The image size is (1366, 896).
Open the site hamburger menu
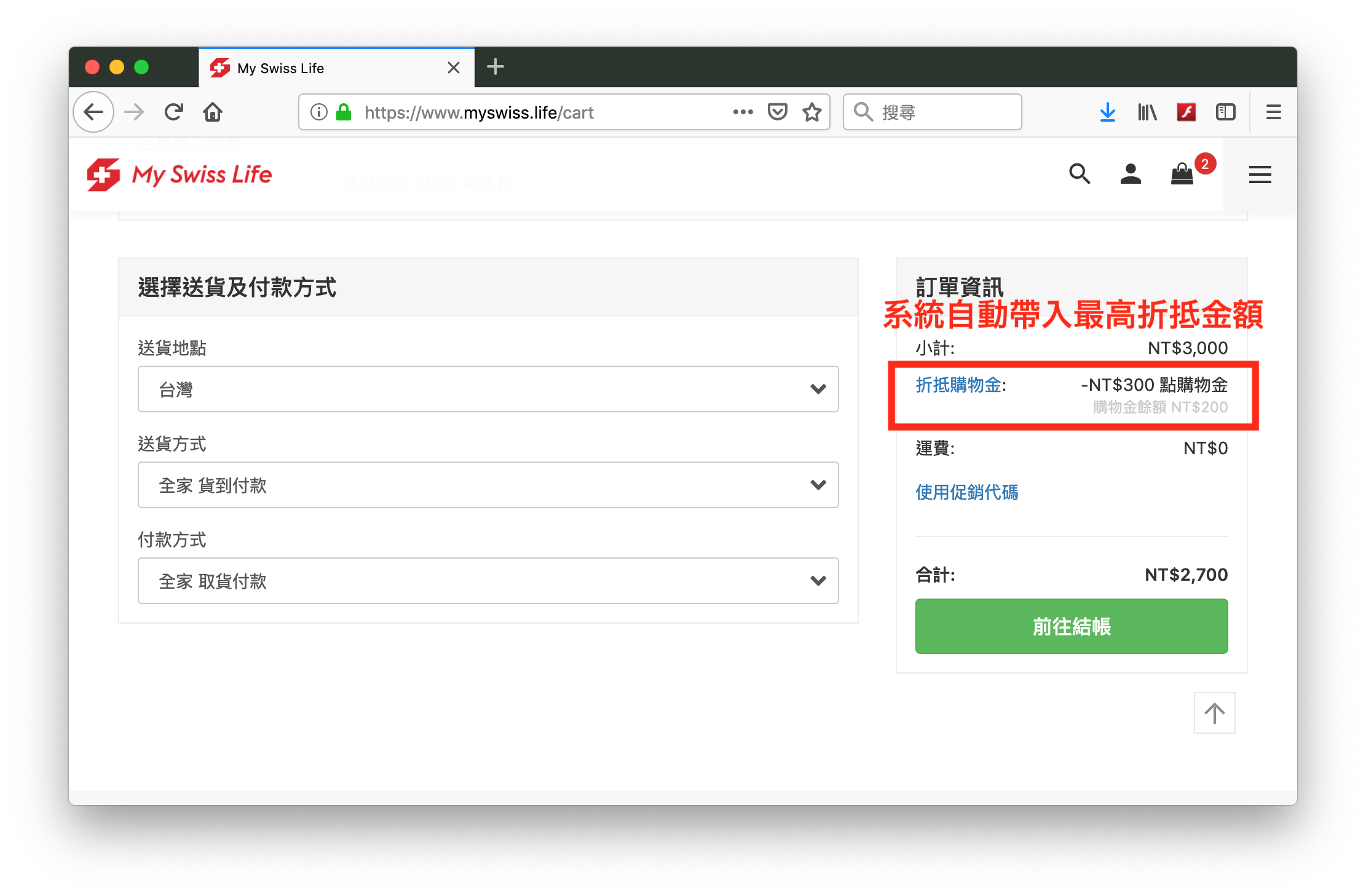point(1260,175)
